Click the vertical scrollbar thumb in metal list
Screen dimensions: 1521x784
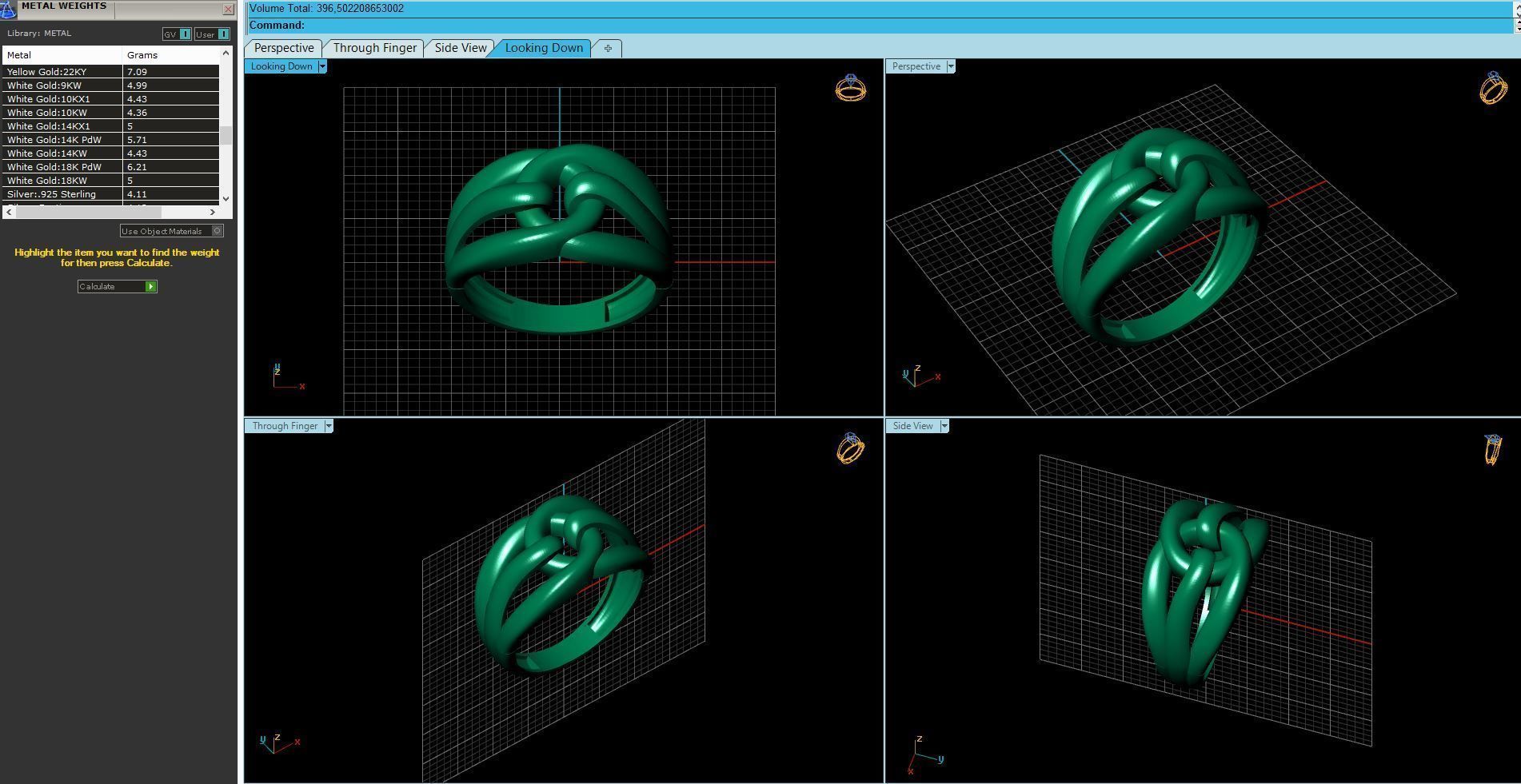pyautogui.click(x=226, y=135)
